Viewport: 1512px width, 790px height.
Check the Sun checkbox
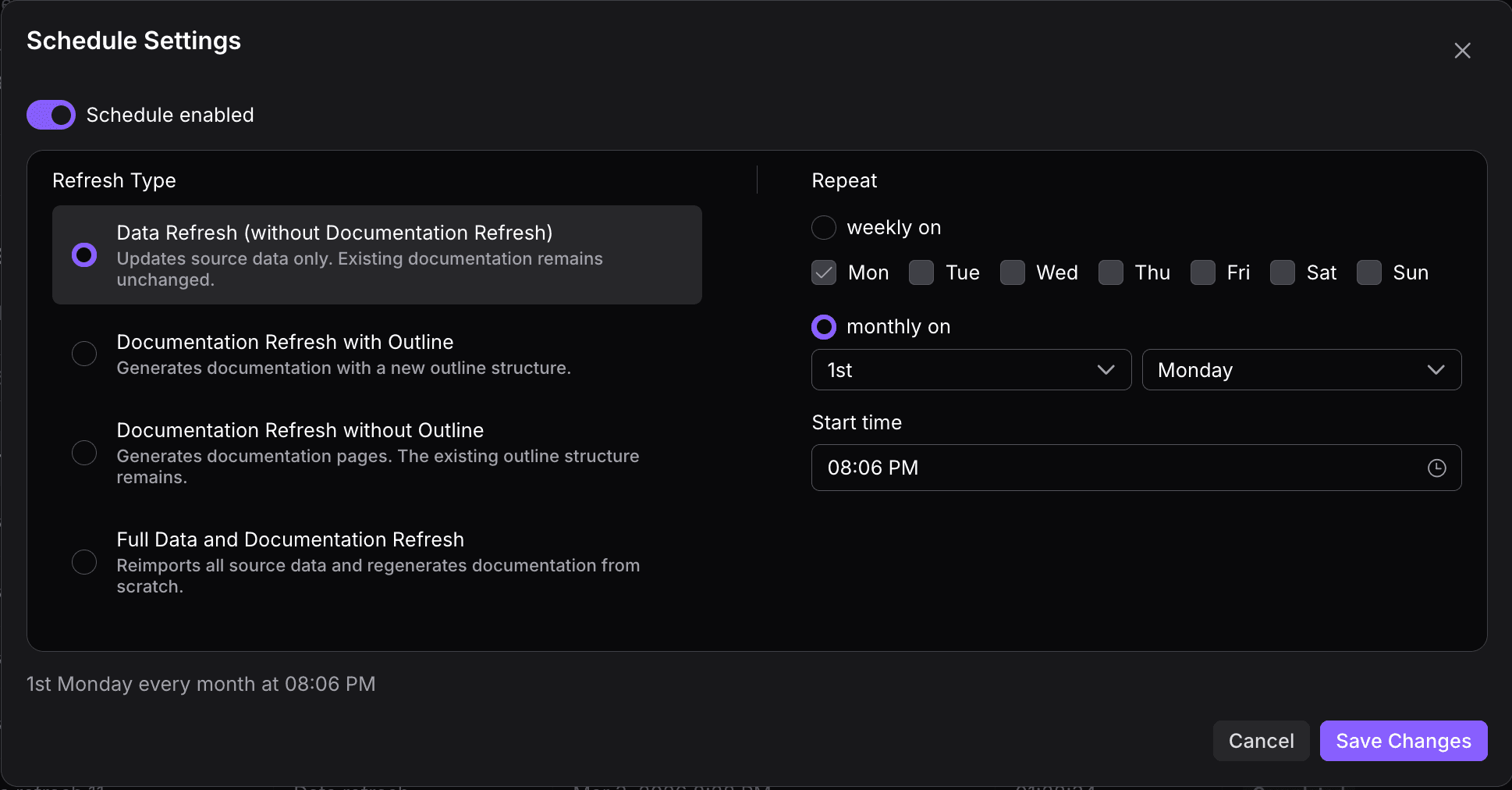[x=1368, y=272]
